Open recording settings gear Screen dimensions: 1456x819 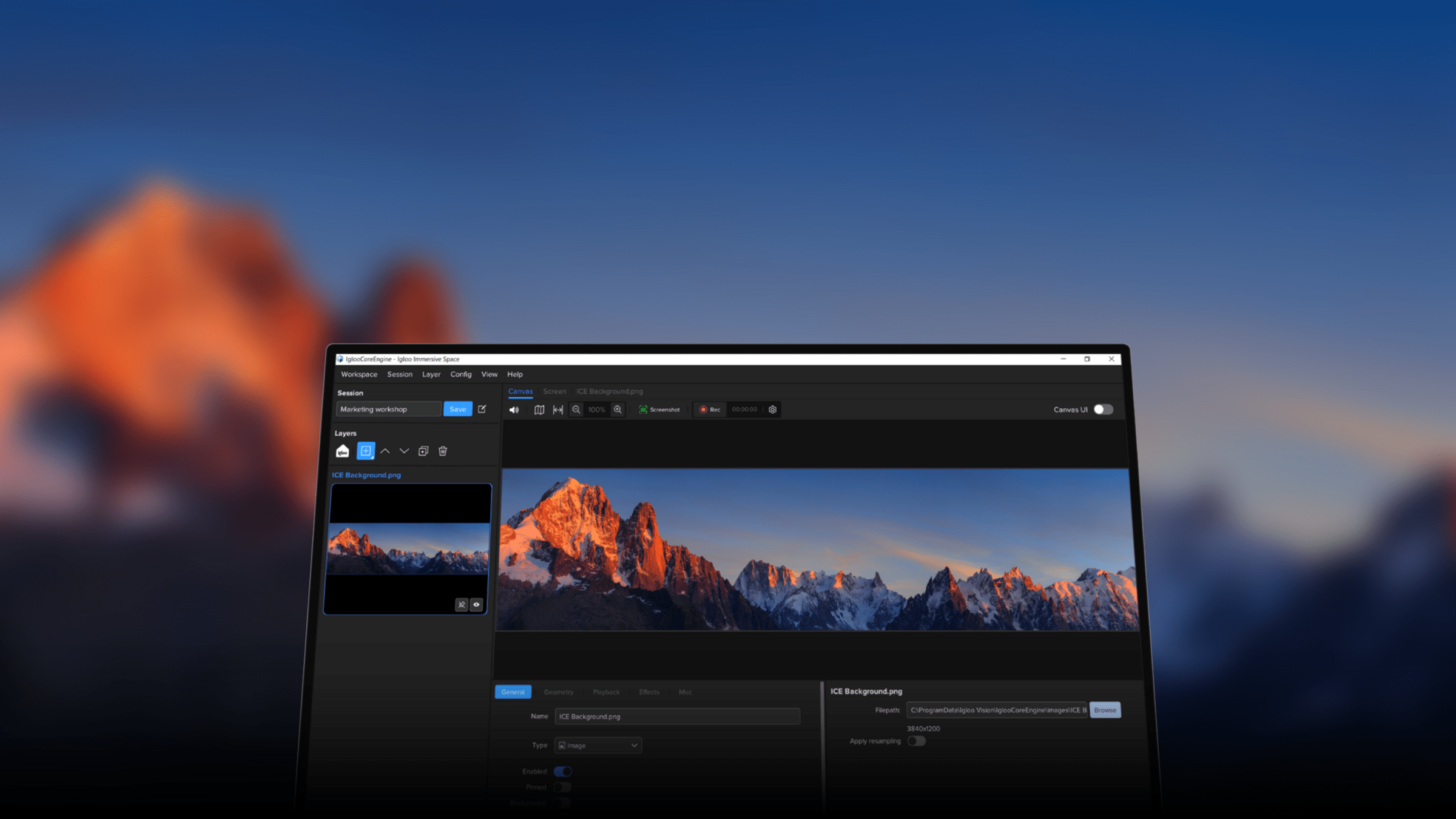(x=772, y=409)
